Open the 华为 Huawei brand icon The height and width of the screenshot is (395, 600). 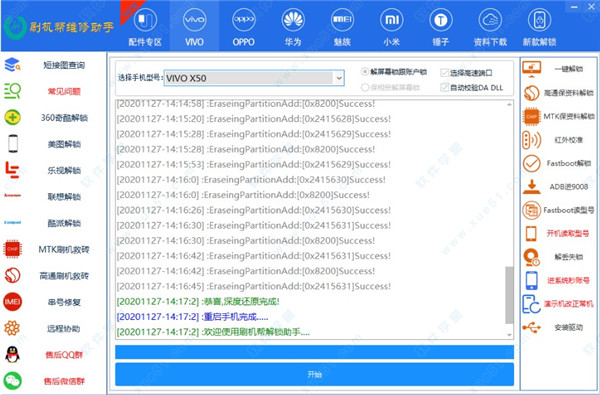[x=293, y=20]
